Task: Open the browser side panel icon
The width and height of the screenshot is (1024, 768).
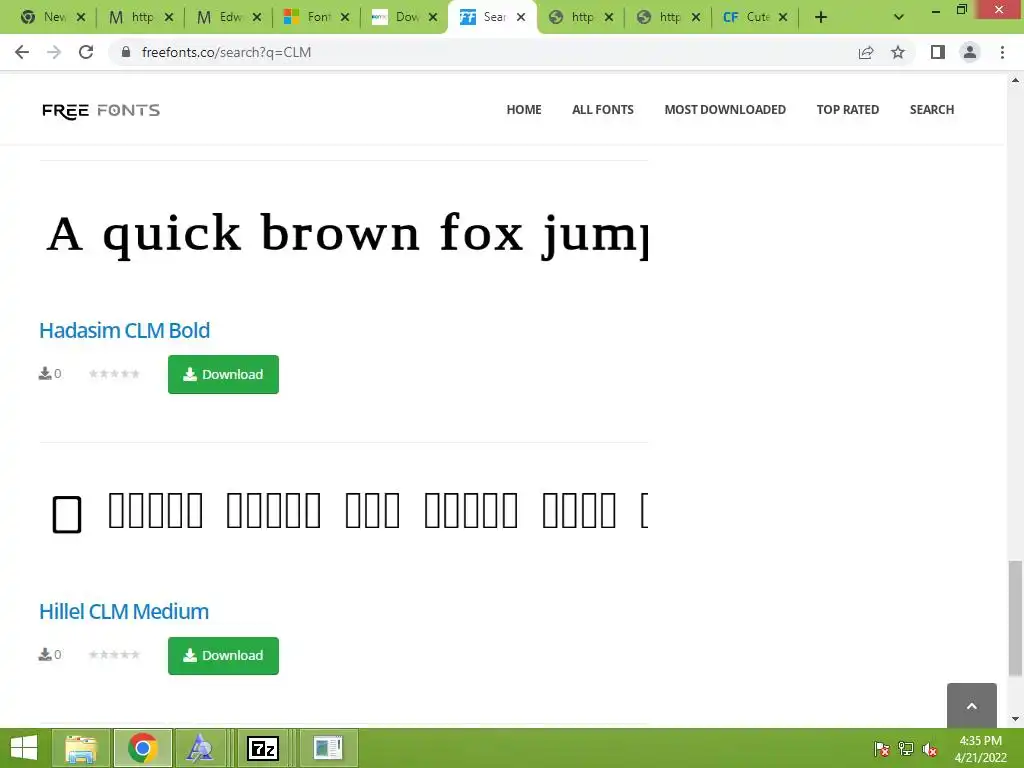Action: [x=938, y=52]
